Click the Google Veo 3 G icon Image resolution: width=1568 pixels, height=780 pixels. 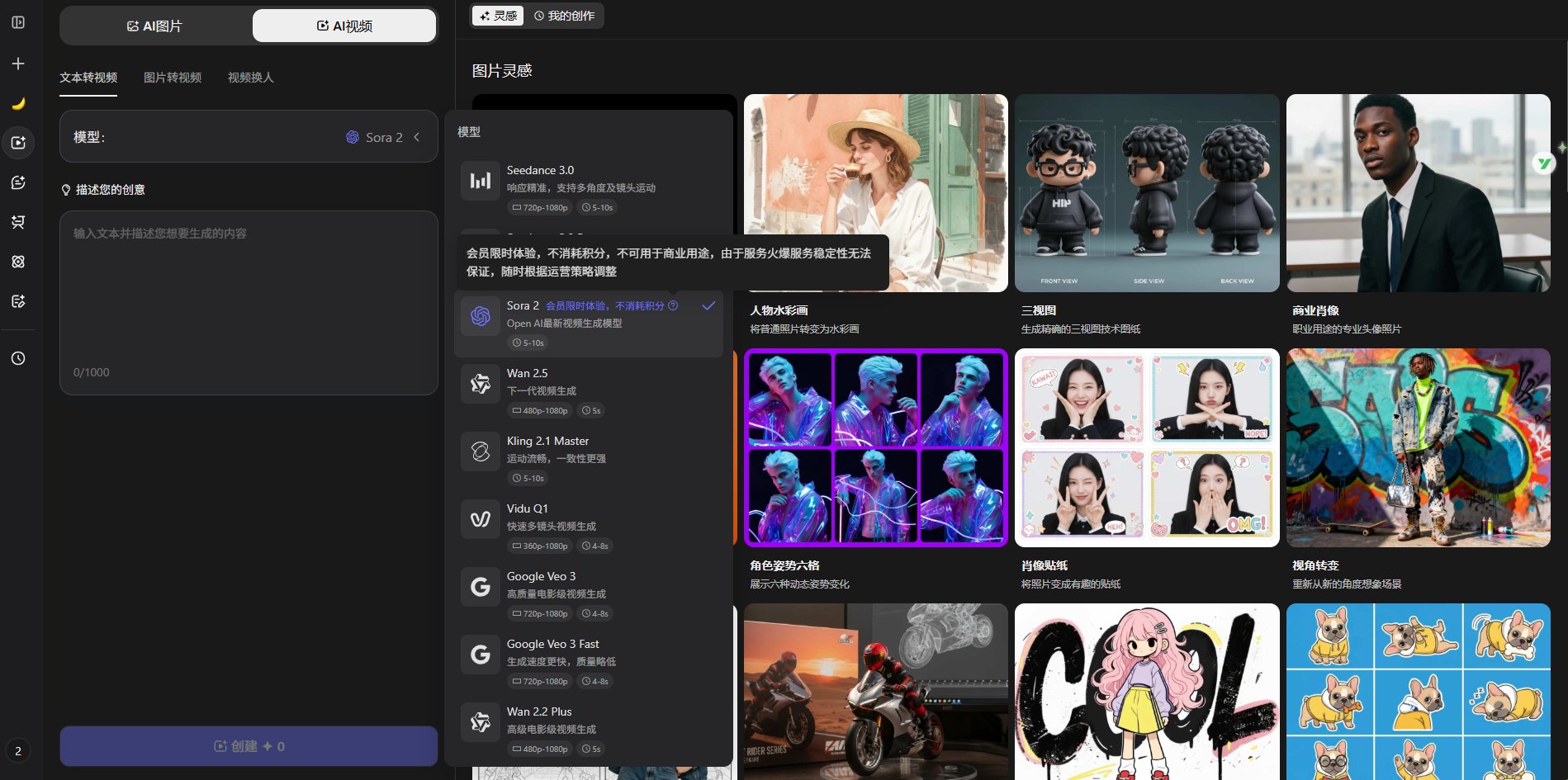pos(480,587)
